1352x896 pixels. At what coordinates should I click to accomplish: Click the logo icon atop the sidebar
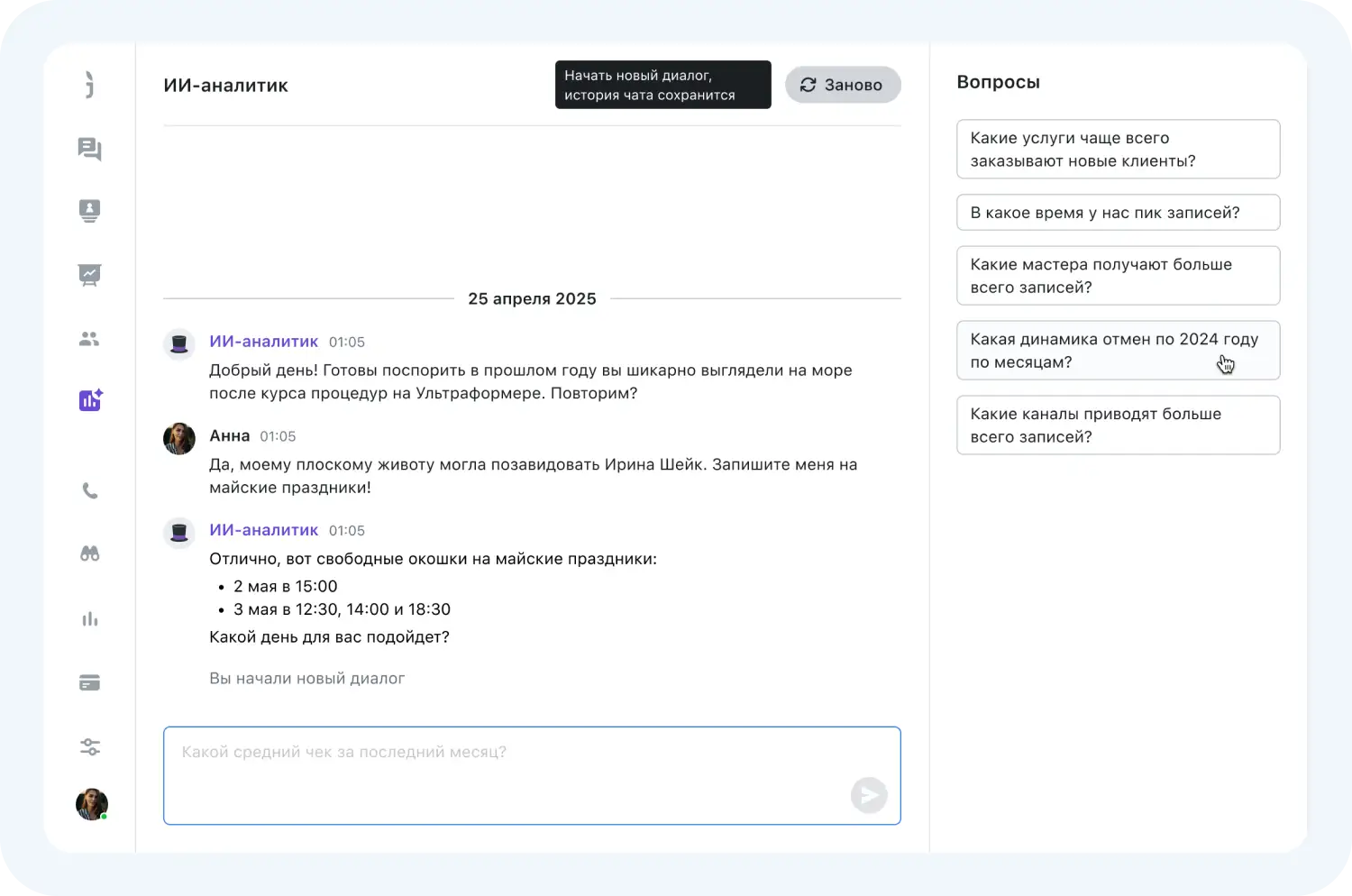click(89, 86)
